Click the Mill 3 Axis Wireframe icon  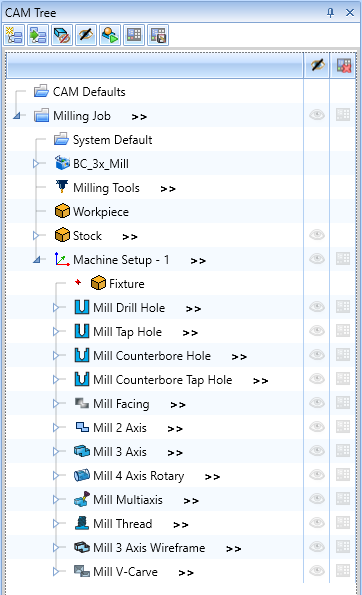pos(82,547)
